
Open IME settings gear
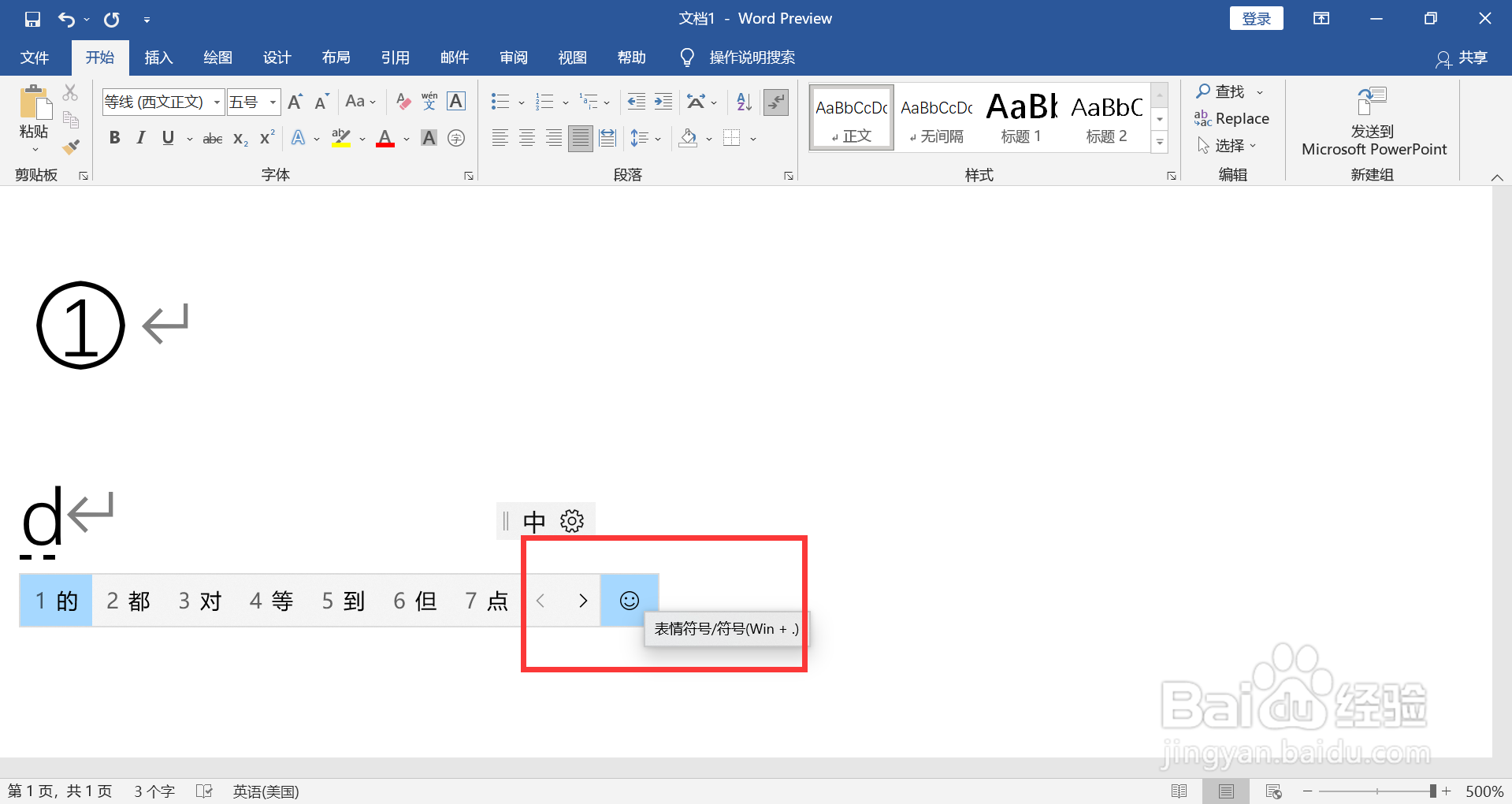572,521
